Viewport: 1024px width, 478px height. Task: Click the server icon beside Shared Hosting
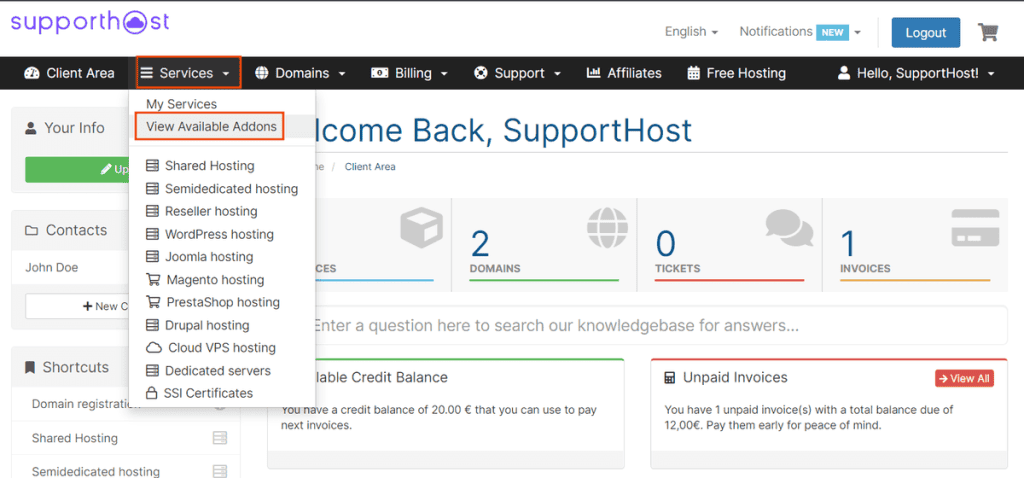pos(152,166)
